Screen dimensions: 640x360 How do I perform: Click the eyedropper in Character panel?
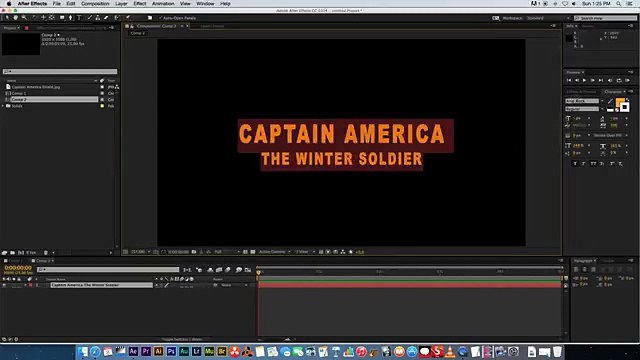point(611,101)
